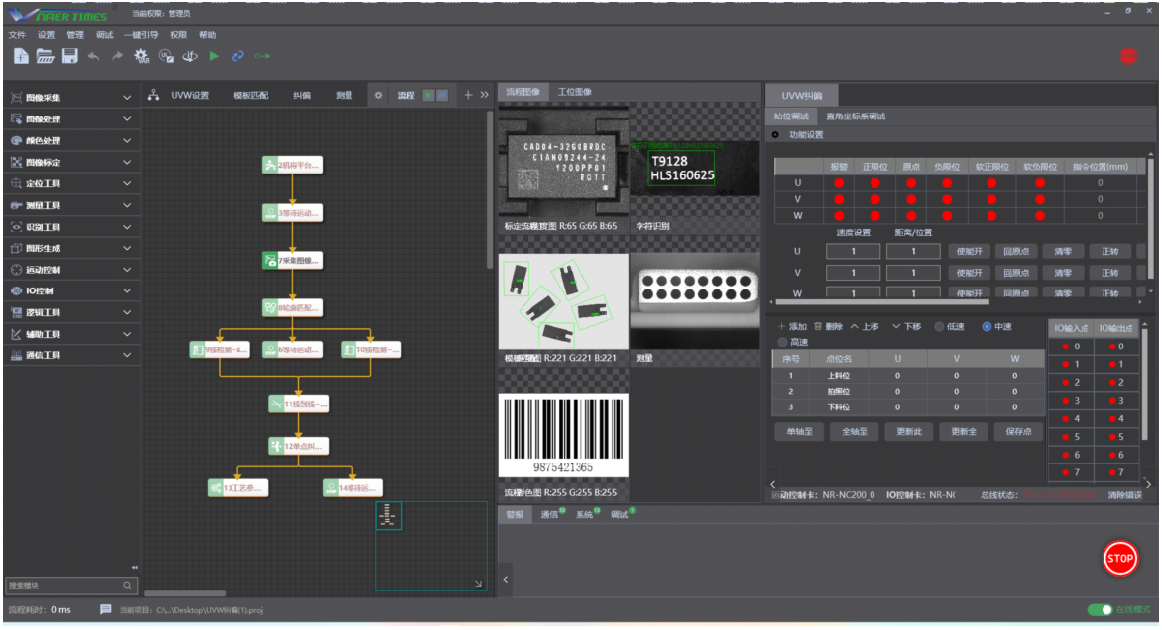The height and width of the screenshot is (630, 1162).
Task: Open the 文件 menu
Action: coord(17,35)
